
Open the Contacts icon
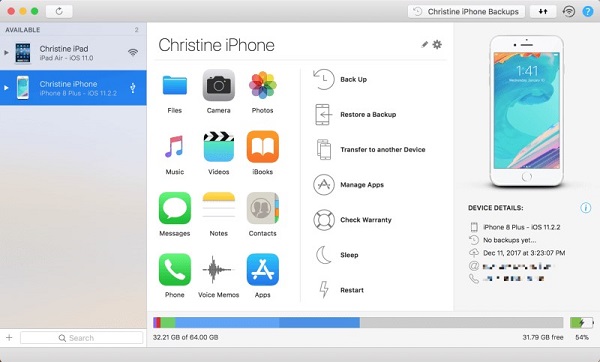262,208
